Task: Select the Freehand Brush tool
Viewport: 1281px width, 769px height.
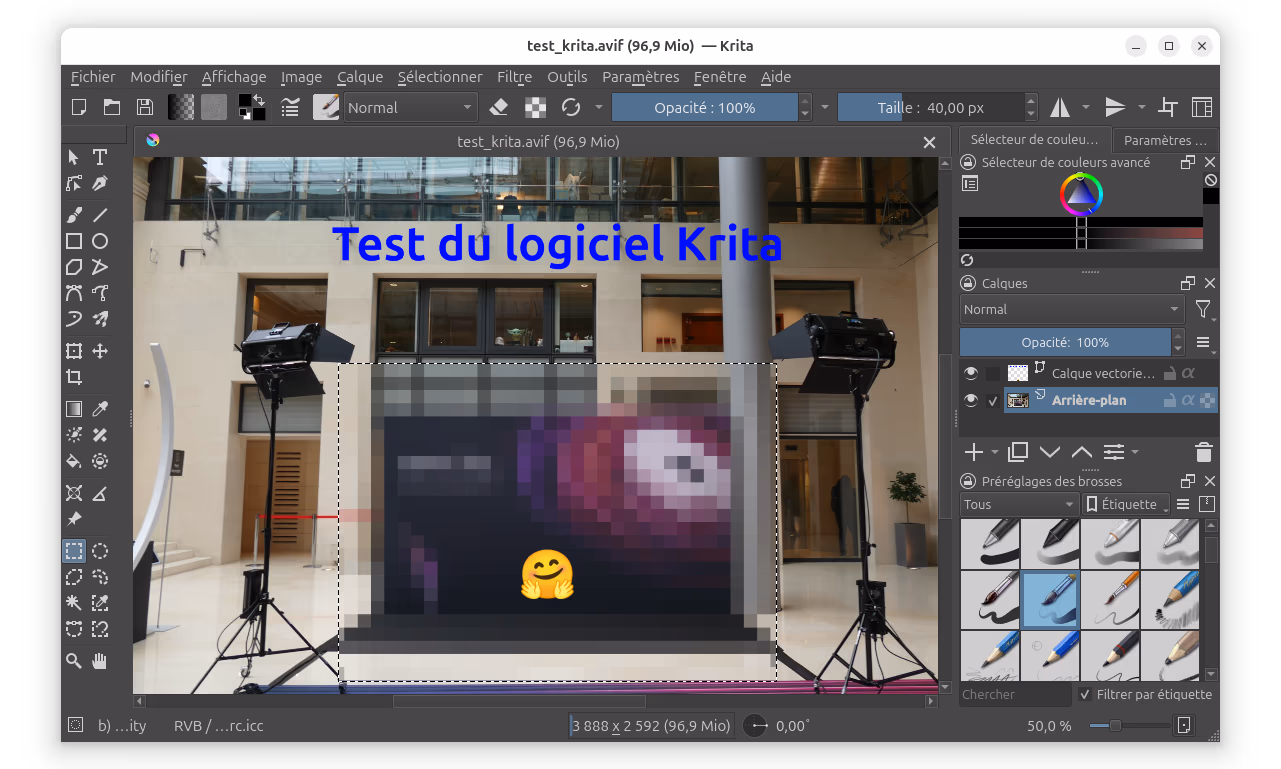Action: (x=74, y=214)
